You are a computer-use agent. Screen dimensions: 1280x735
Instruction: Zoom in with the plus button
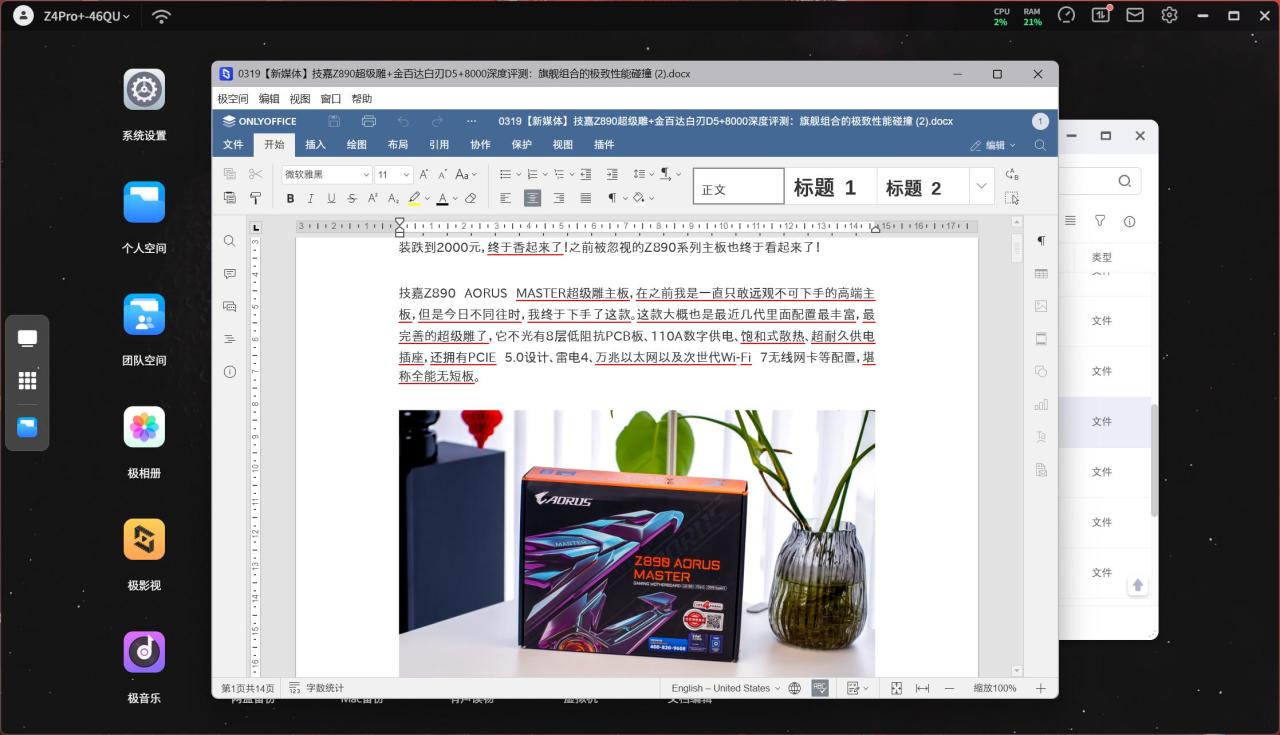click(1040, 688)
